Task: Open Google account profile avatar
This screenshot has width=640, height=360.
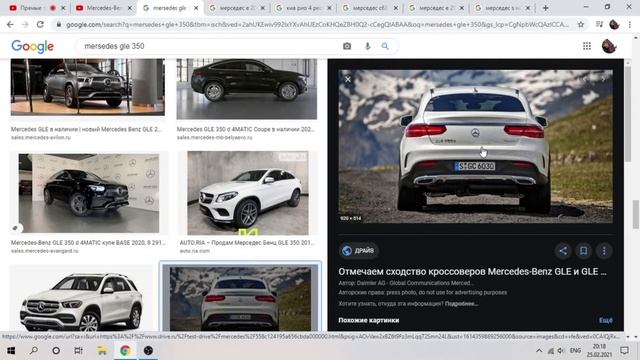Action: tap(609, 46)
